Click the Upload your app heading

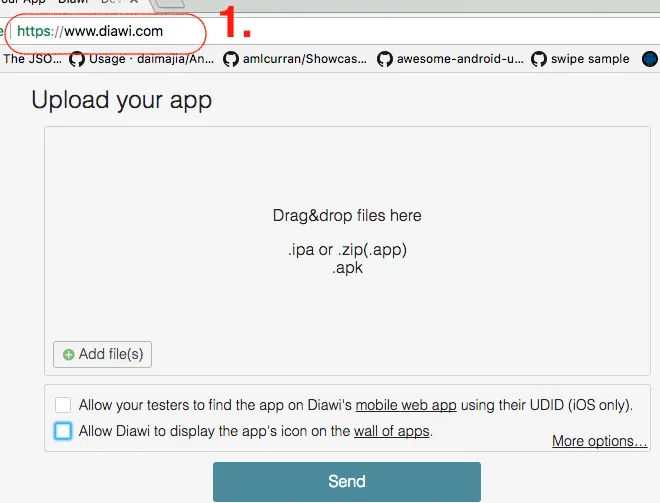click(x=122, y=101)
